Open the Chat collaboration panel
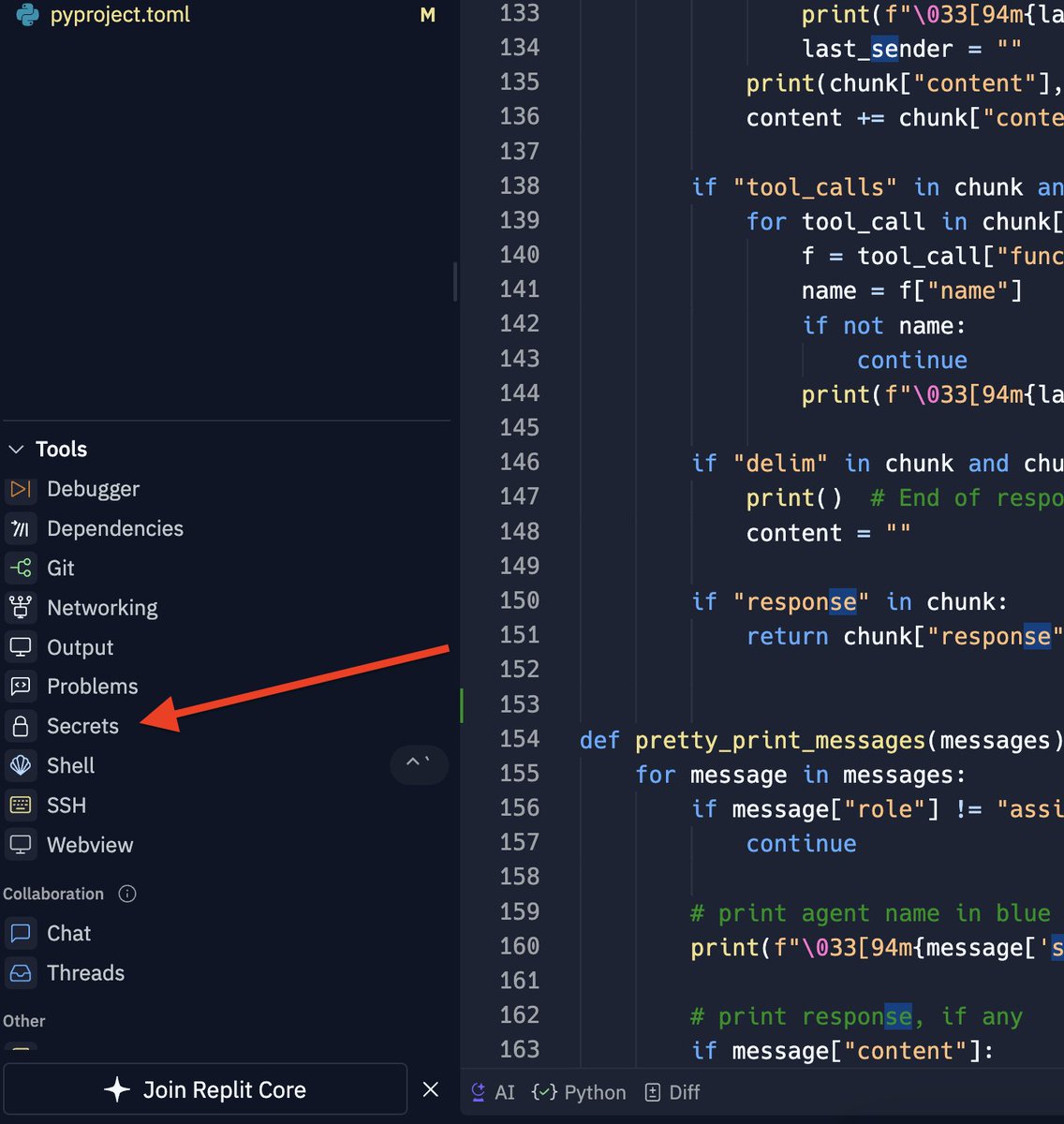1064x1124 pixels. point(68,933)
